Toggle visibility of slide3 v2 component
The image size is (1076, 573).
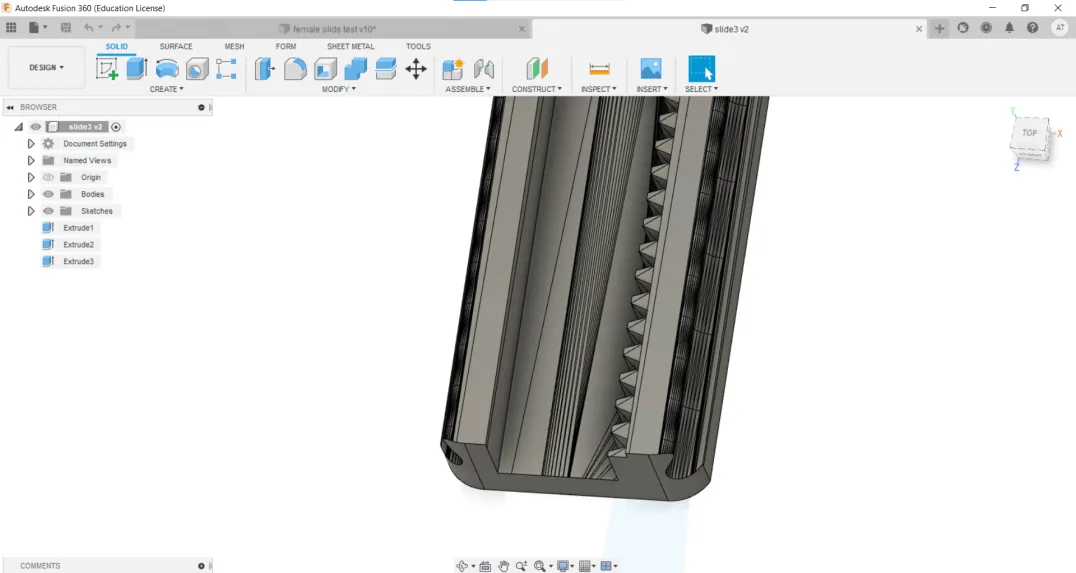36,127
